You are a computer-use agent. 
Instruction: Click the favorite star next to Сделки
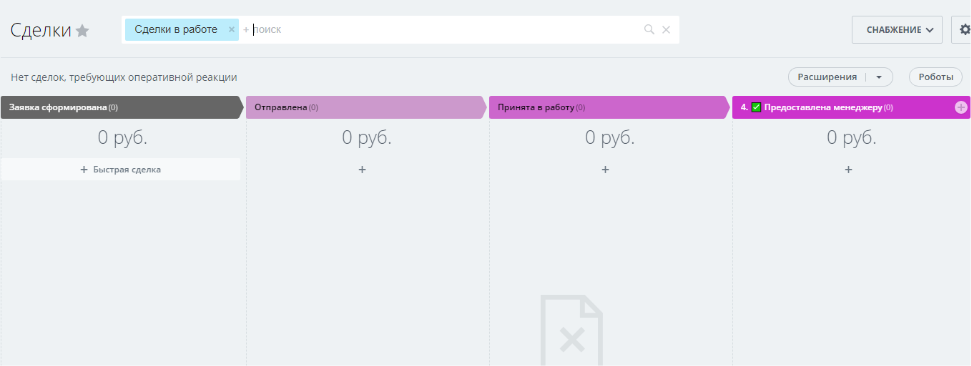pyautogui.click(x=82, y=31)
